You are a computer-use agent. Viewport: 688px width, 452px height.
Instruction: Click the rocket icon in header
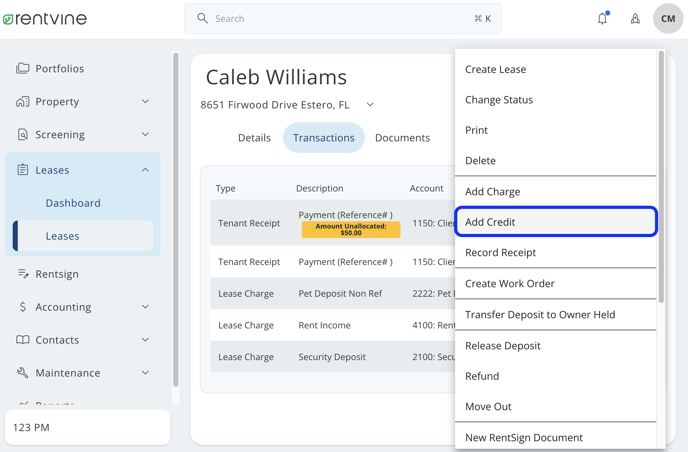tap(635, 18)
